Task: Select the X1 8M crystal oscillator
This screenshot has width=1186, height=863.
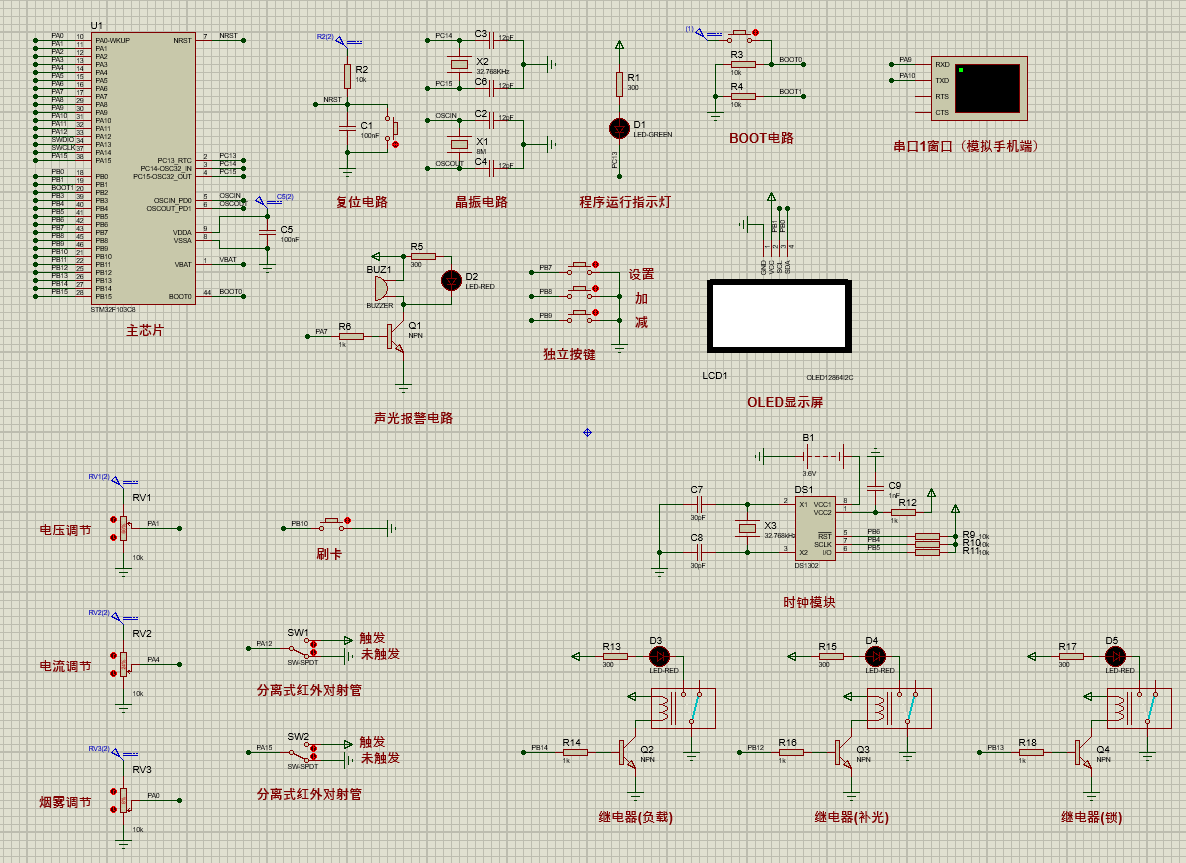Action: pyautogui.click(x=459, y=144)
